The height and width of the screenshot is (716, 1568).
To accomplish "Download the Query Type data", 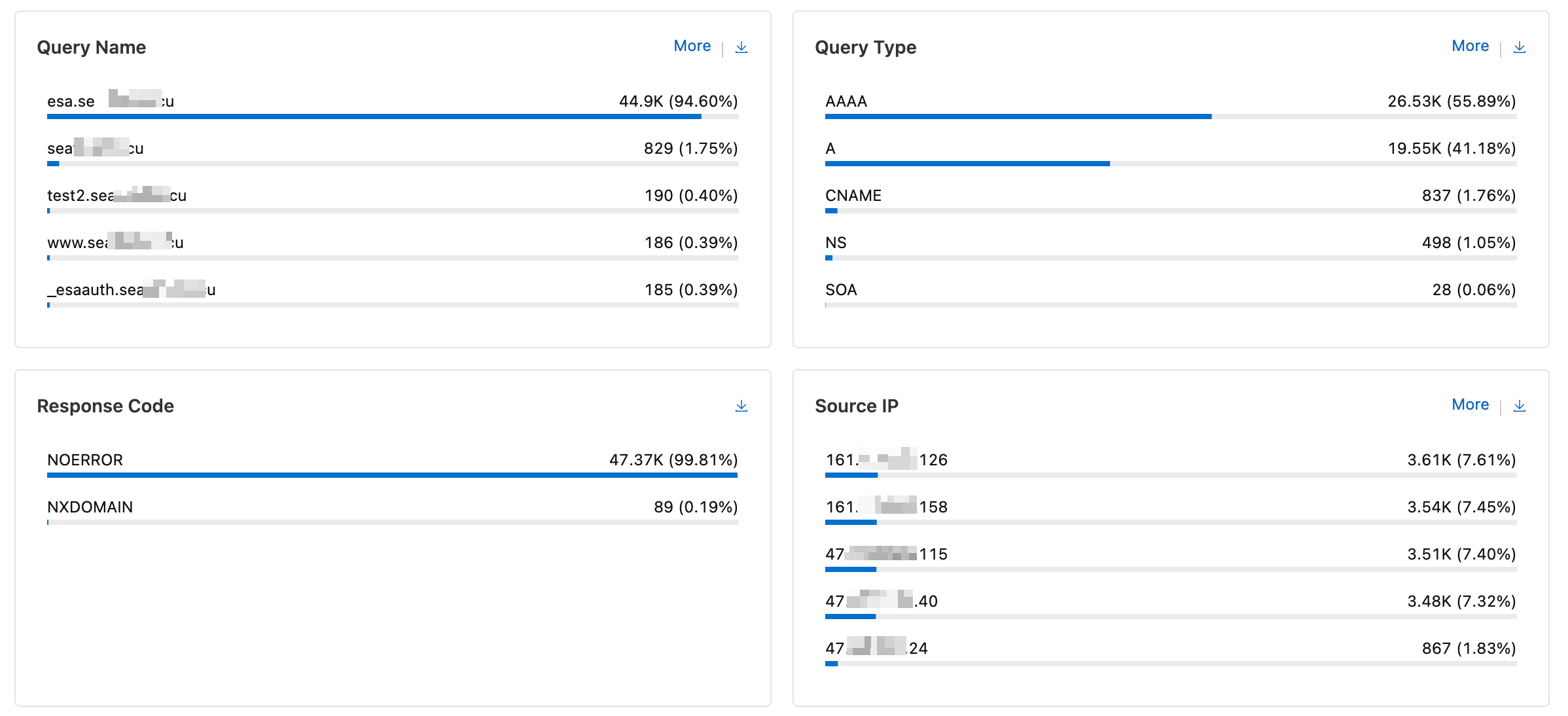I will pyautogui.click(x=1519, y=47).
